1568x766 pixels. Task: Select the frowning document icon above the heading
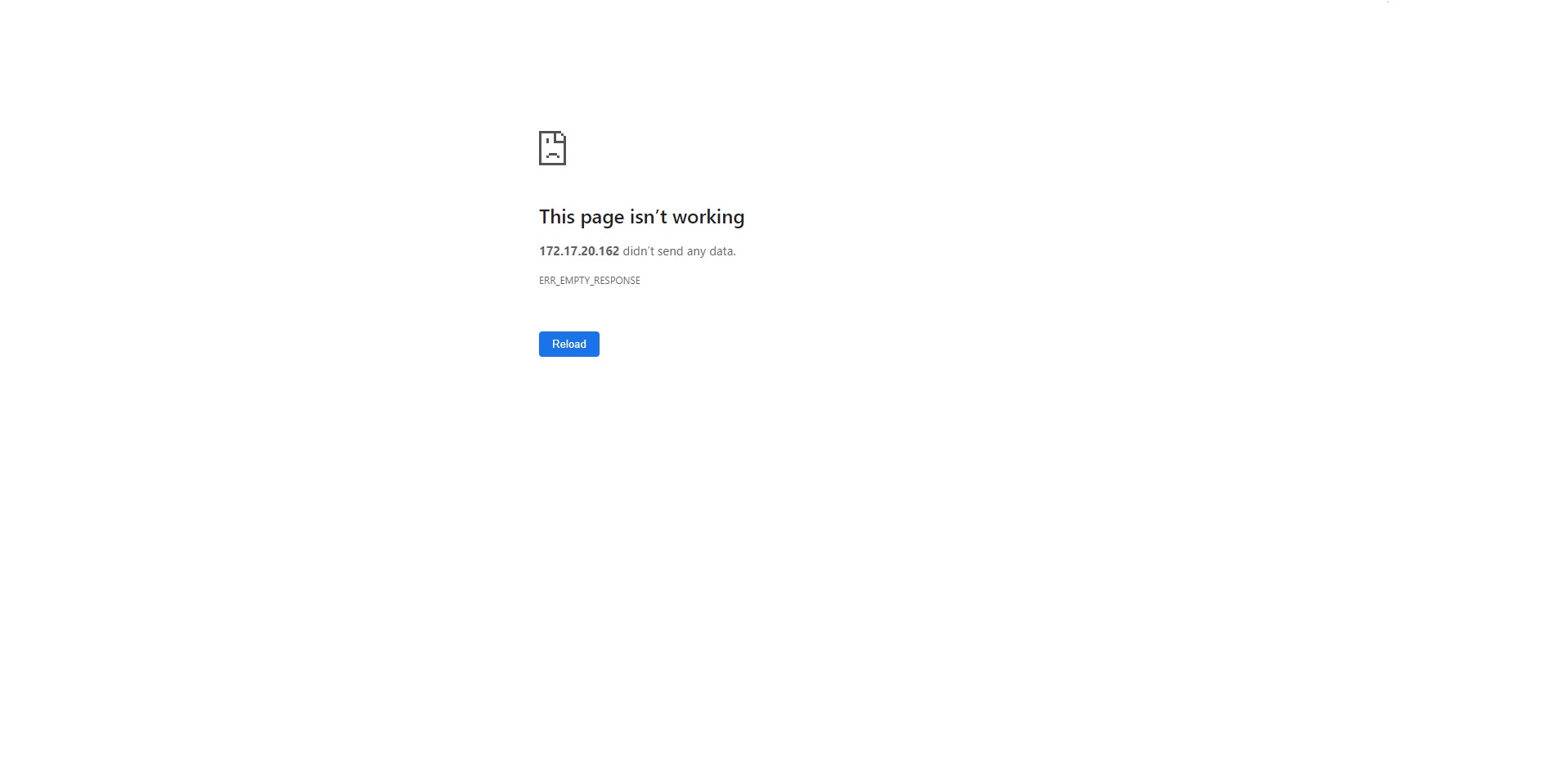pyautogui.click(x=552, y=148)
